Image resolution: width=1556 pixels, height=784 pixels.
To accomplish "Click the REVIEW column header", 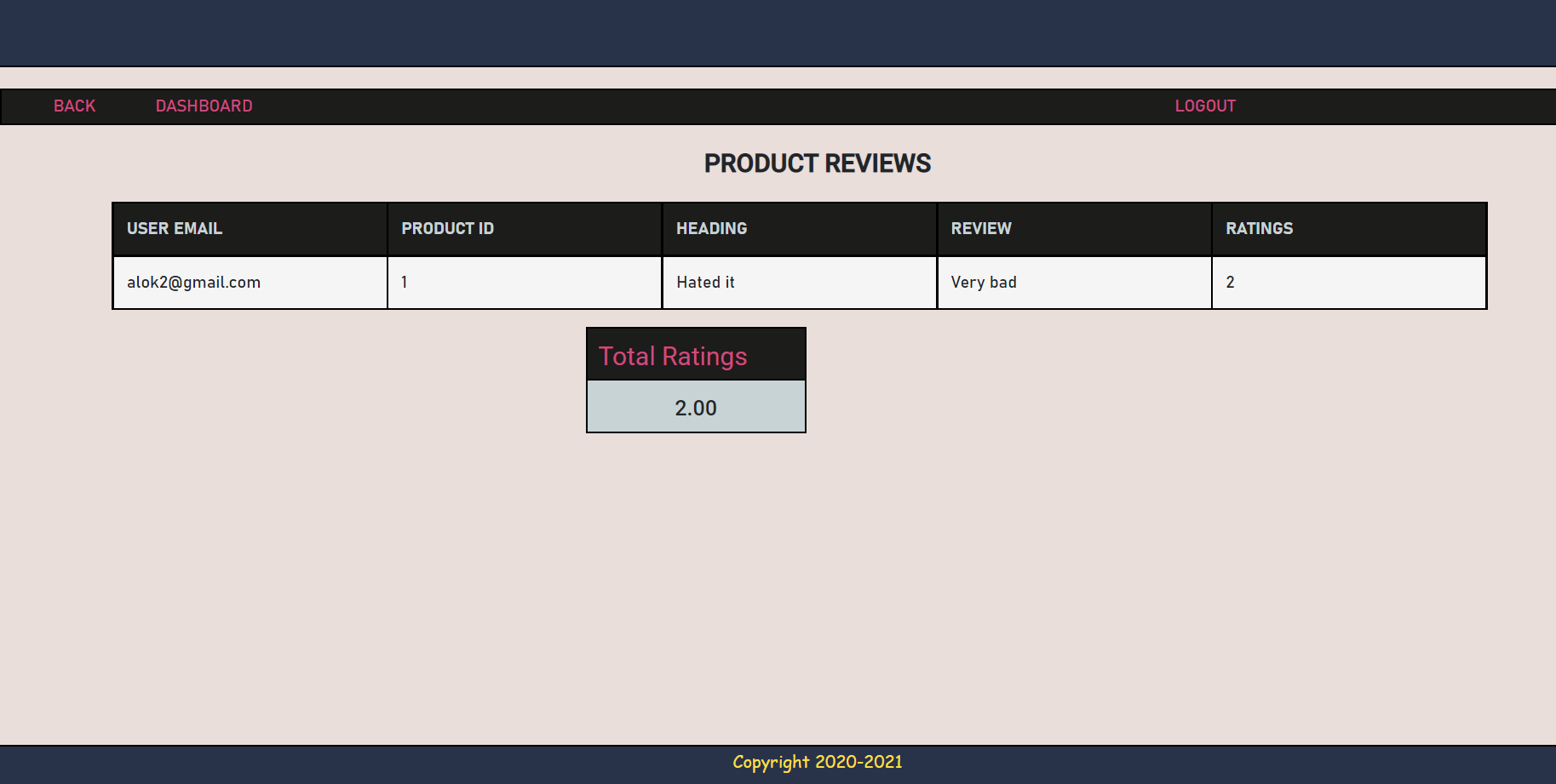I will pos(1074,229).
